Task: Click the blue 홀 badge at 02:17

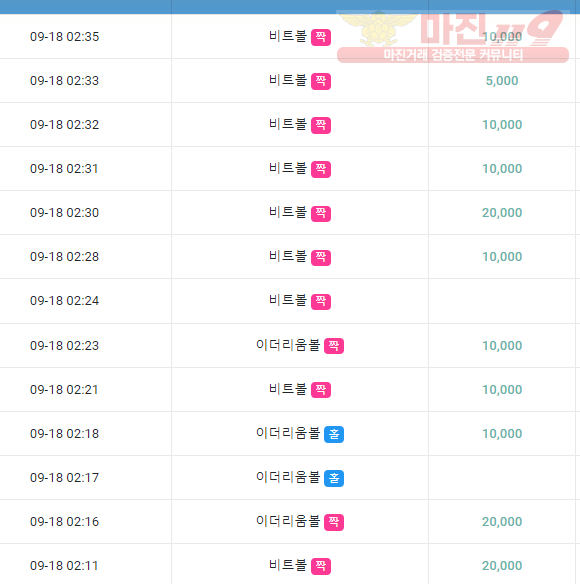Action: click(x=334, y=478)
